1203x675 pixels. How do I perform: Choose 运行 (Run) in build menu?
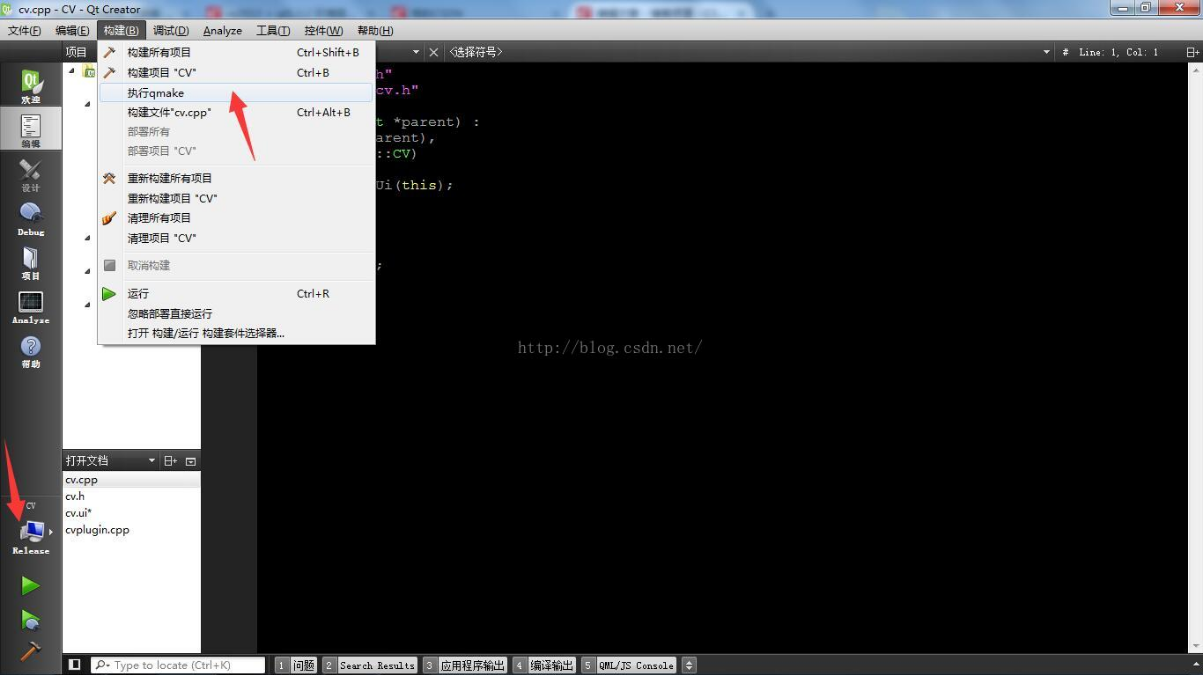pyautogui.click(x=236, y=294)
